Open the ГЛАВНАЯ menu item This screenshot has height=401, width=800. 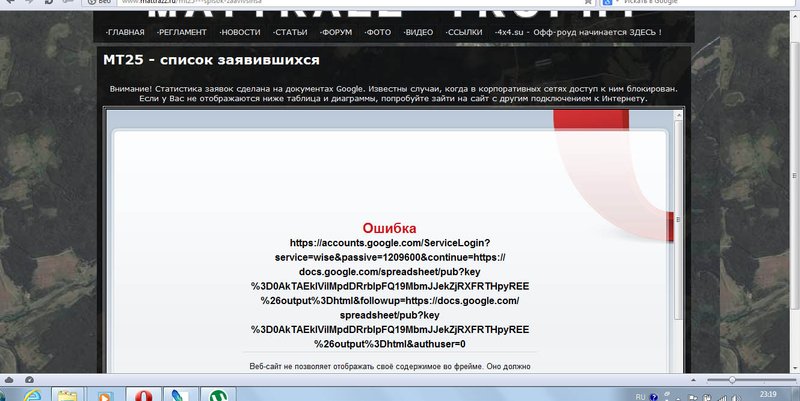(125, 32)
